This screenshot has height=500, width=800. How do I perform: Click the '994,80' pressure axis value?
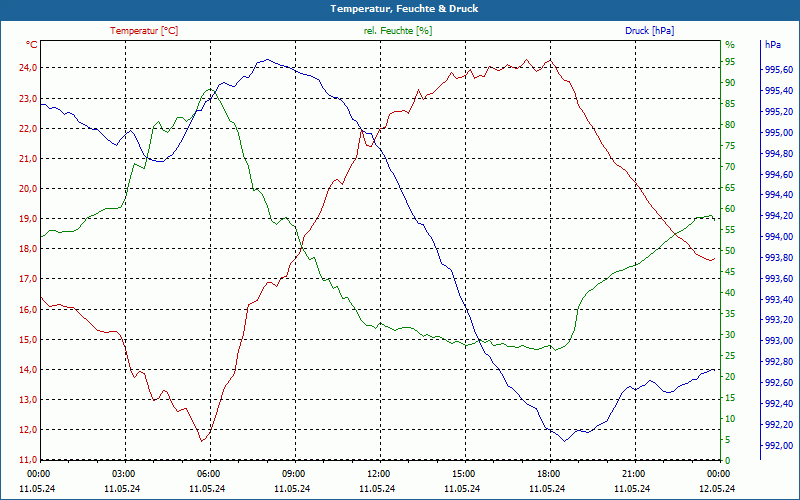[779, 154]
